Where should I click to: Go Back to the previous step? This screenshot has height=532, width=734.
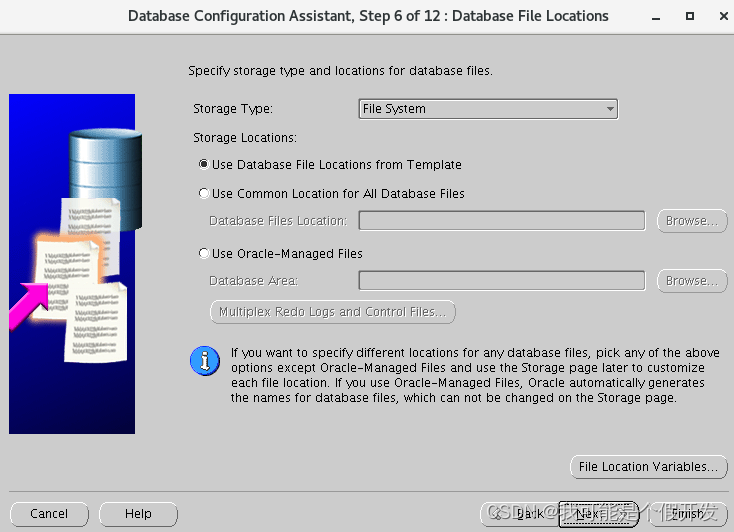tap(519, 514)
